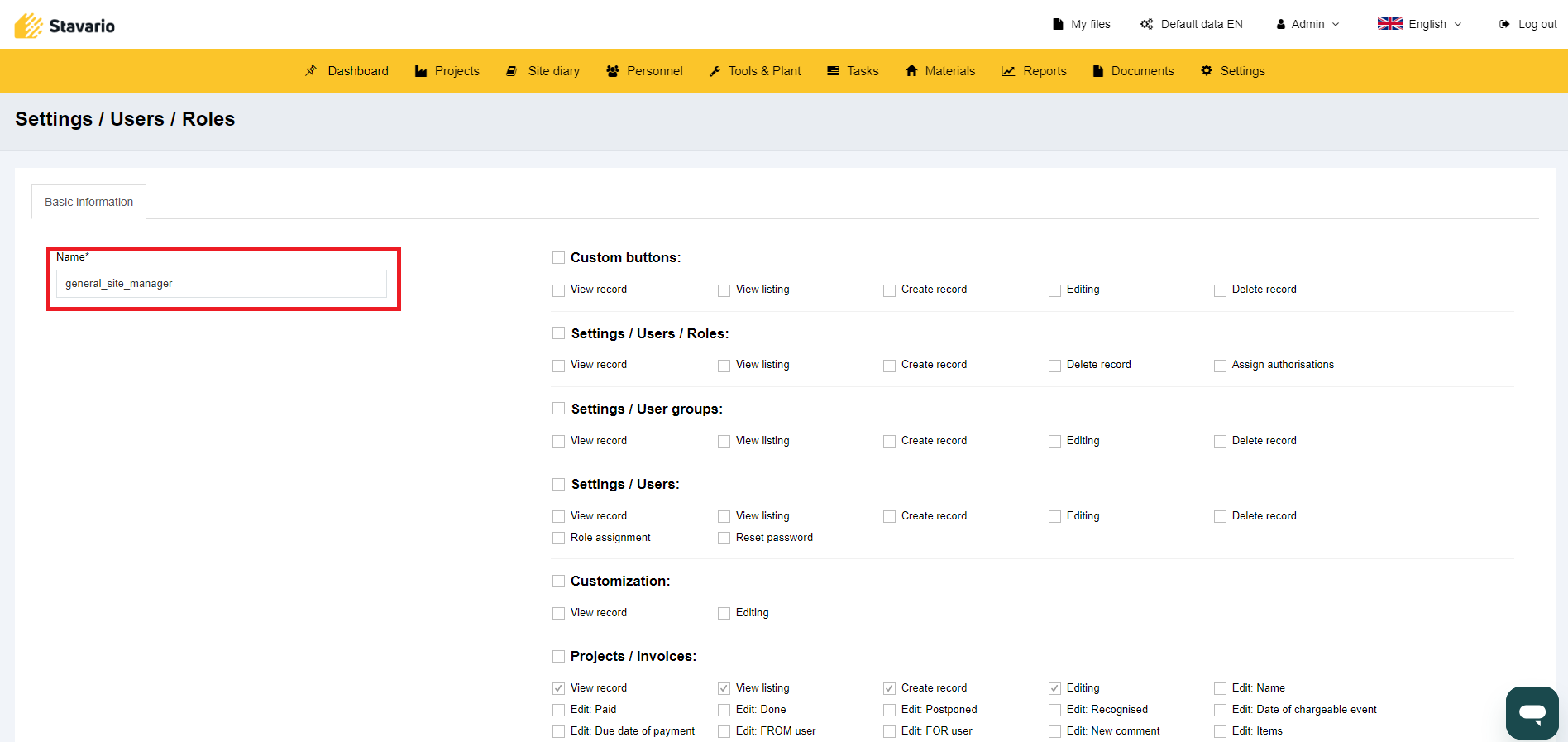Click the Reports chart icon

click(x=1008, y=71)
